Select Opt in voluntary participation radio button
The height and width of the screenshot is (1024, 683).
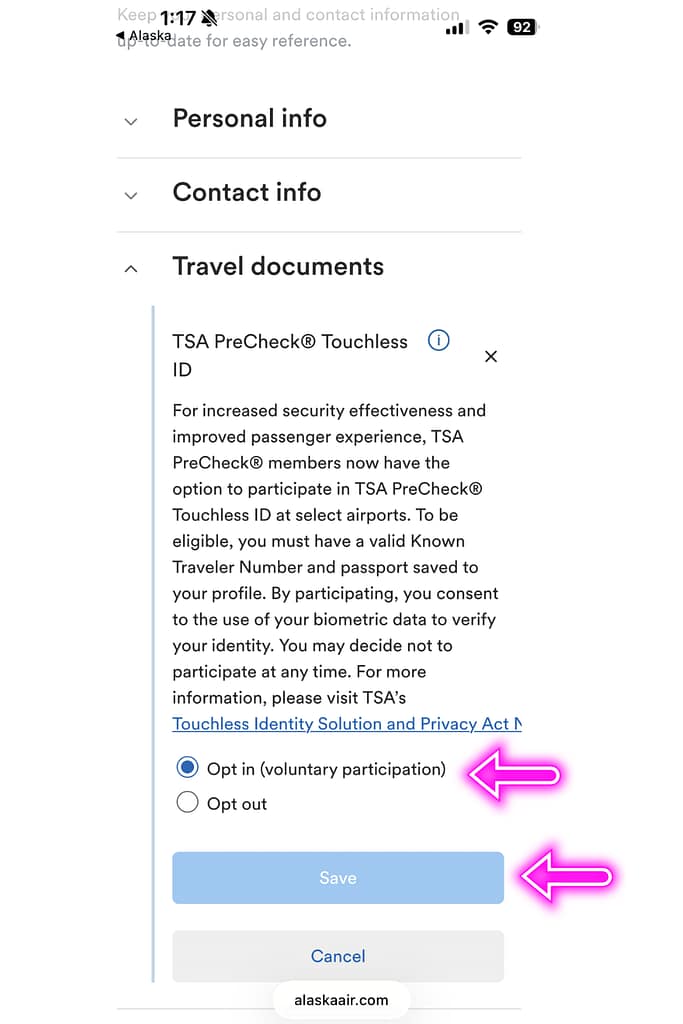[x=187, y=767]
